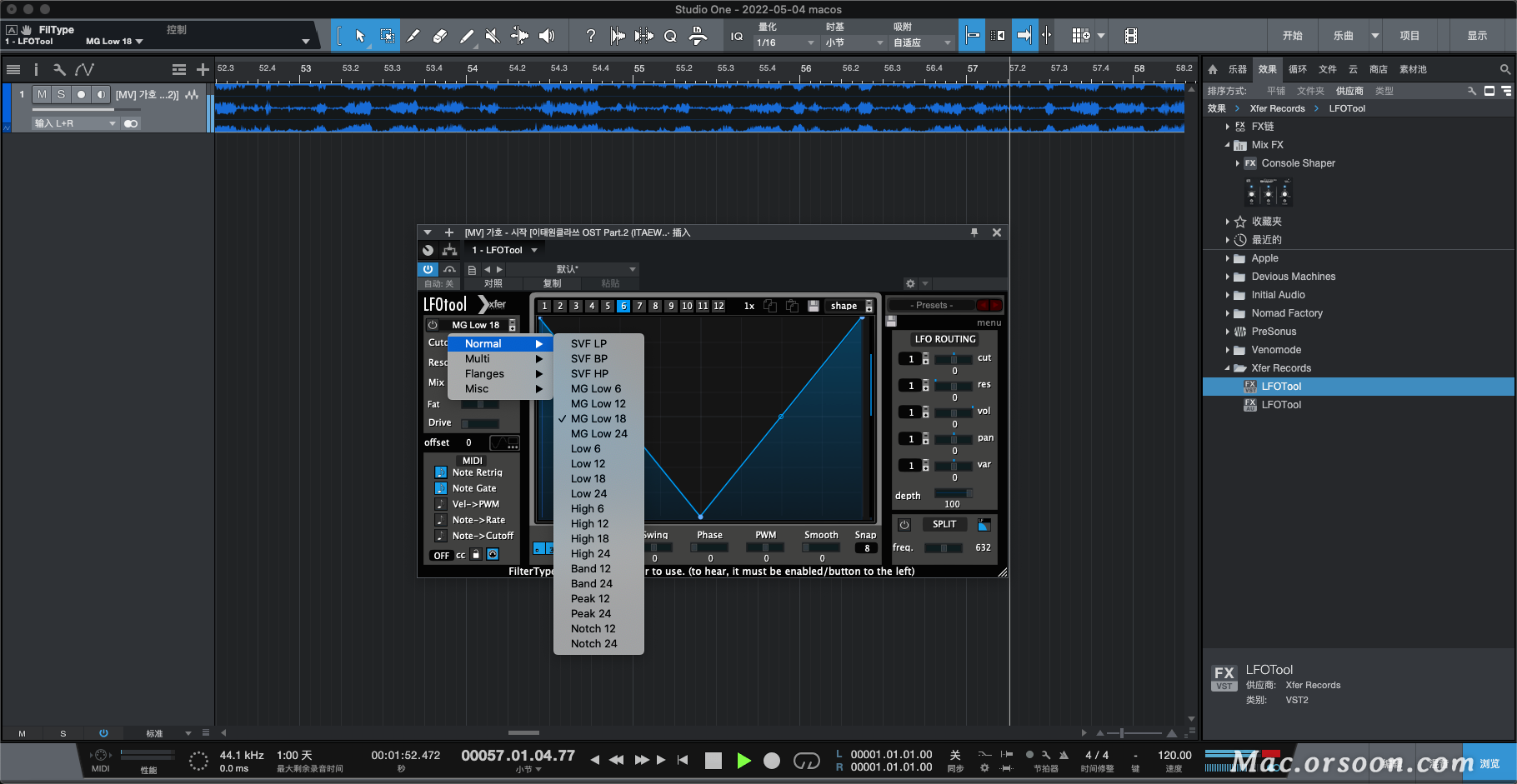Screen dimensions: 1517x784
Task: Select the Eraser tool
Action: pyautogui.click(x=440, y=35)
